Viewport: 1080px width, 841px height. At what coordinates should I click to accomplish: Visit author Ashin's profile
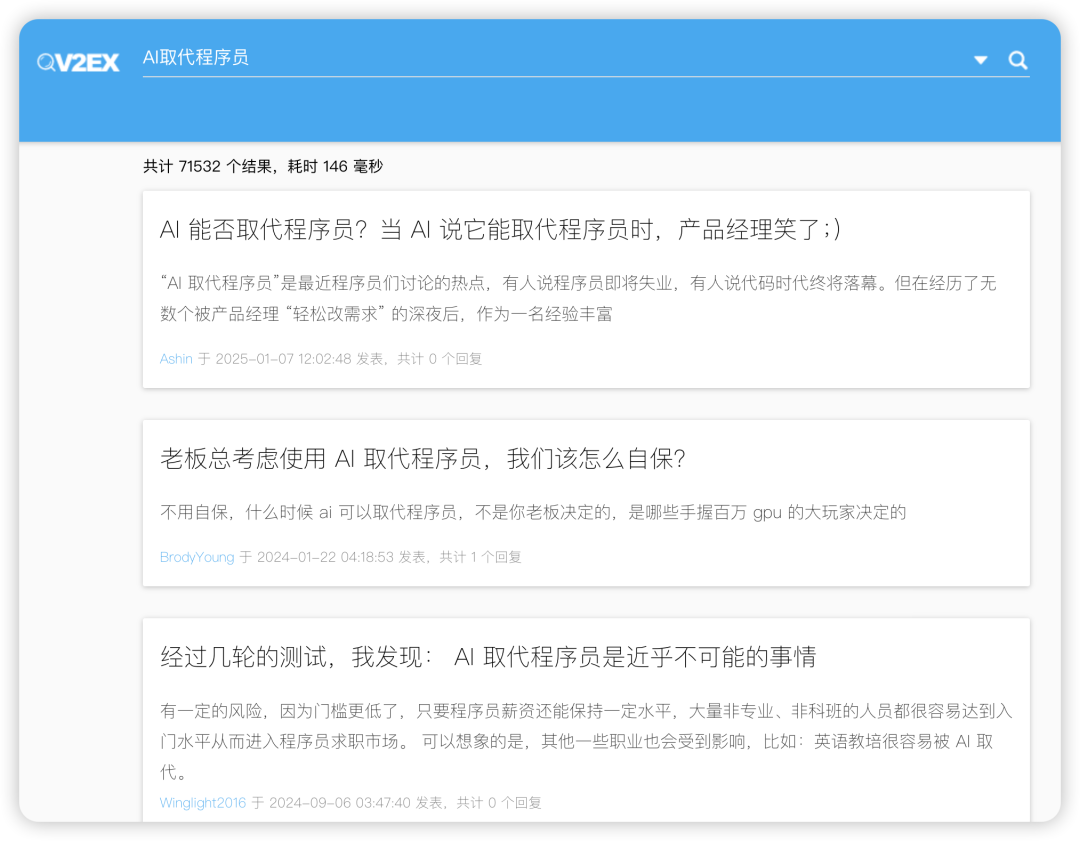176,359
